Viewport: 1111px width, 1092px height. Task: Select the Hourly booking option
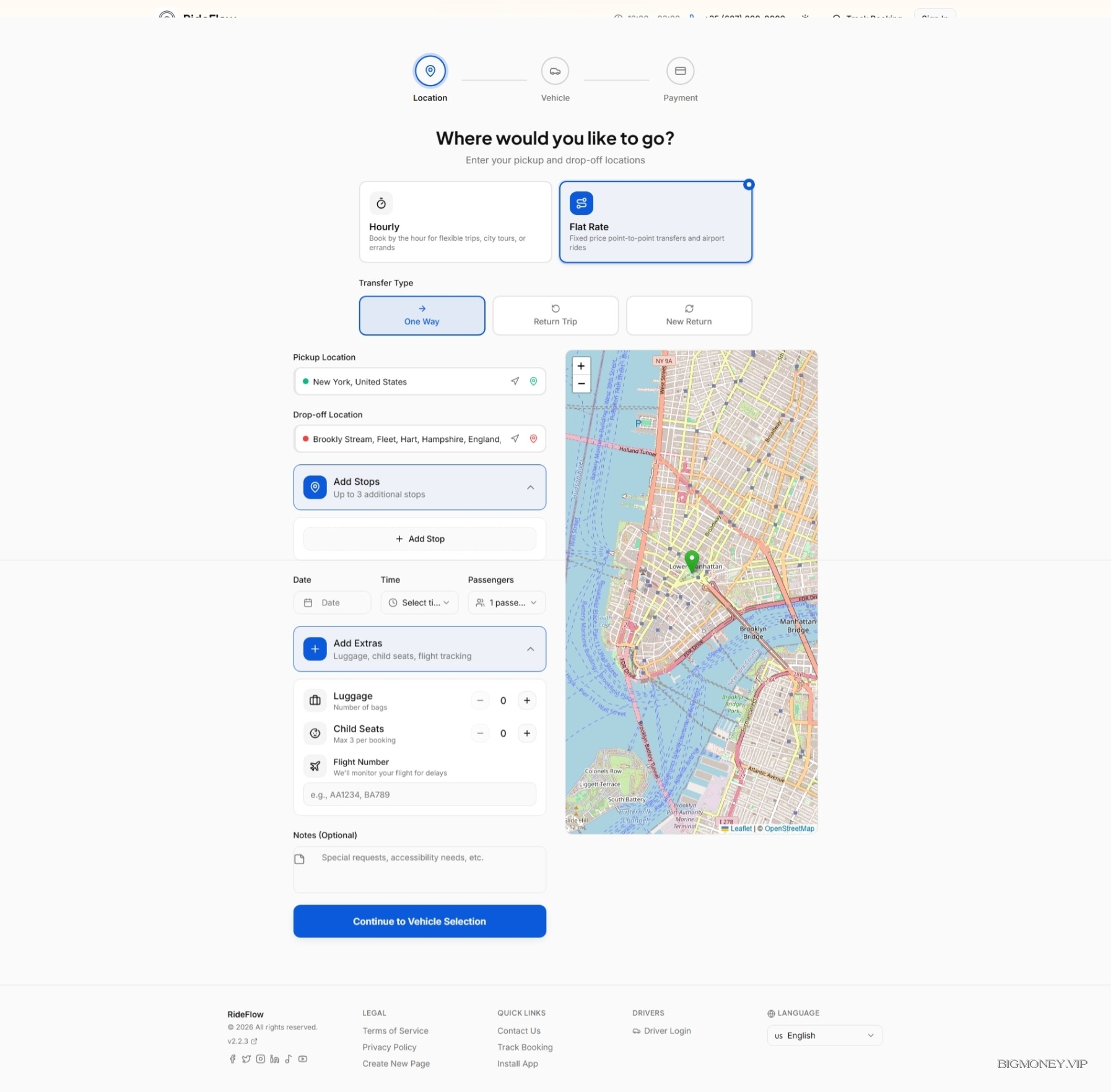coord(455,222)
